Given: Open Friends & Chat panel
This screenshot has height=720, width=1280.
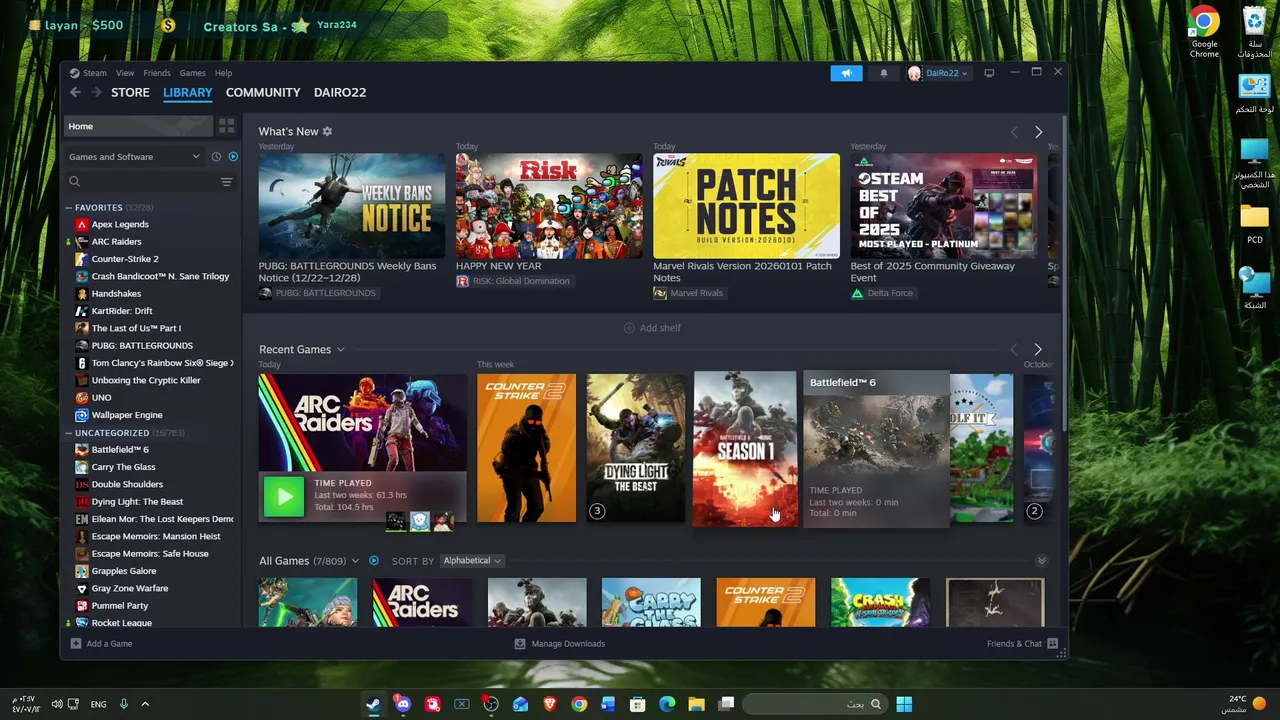Looking at the screenshot, I should (1022, 644).
